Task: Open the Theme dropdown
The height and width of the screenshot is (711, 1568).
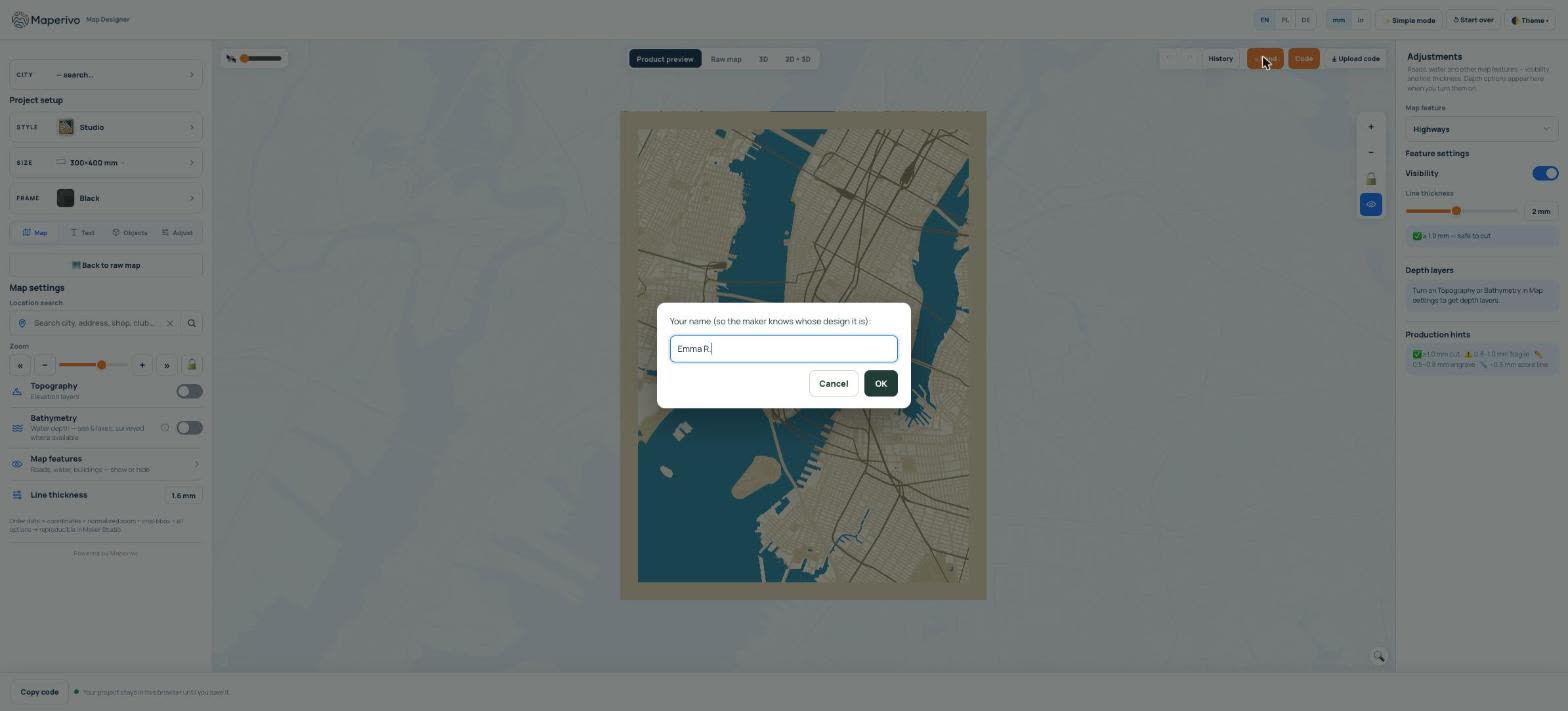Action: pos(1530,20)
